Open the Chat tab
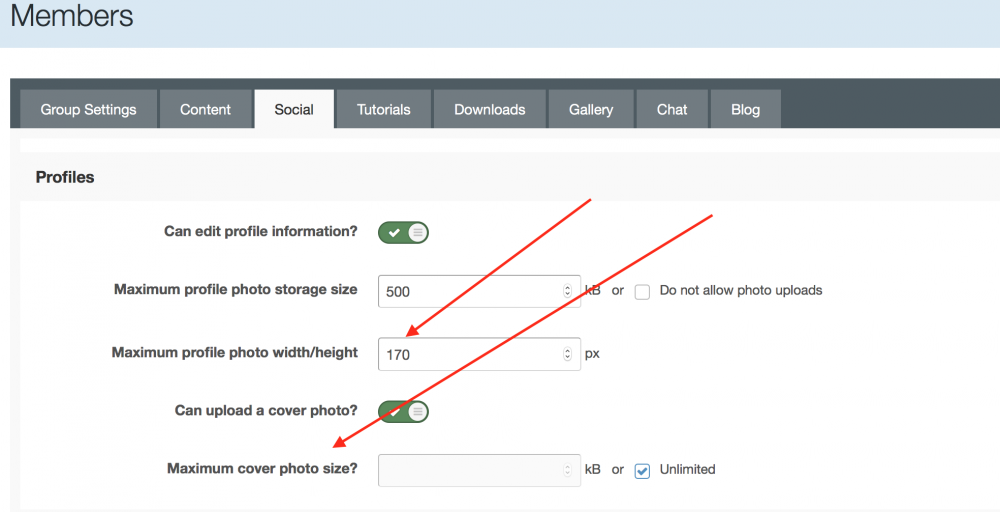The width and height of the screenshot is (1000, 512). (672, 110)
